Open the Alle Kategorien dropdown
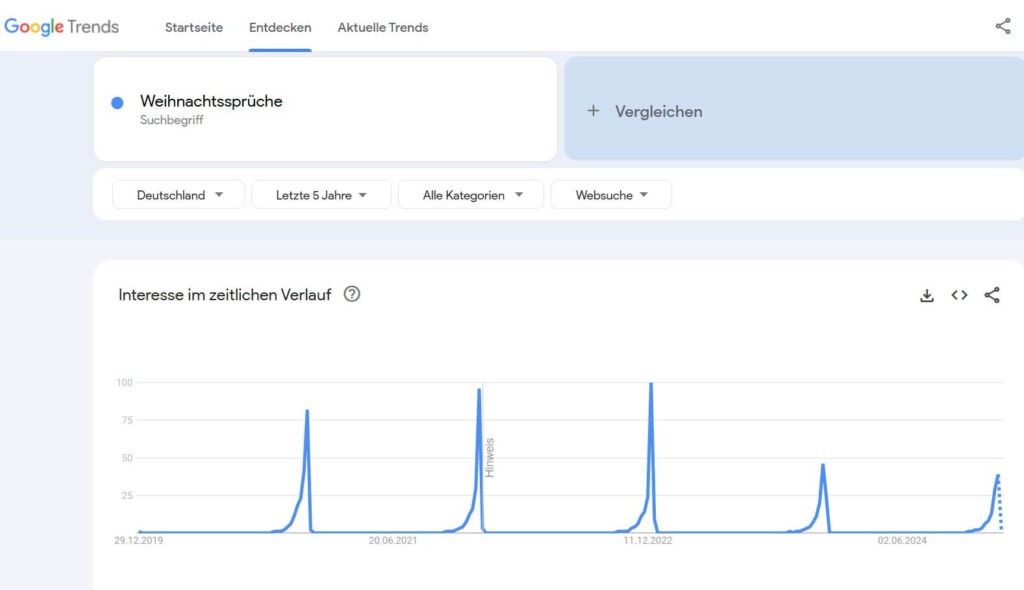1024x590 pixels. [471, 195]
